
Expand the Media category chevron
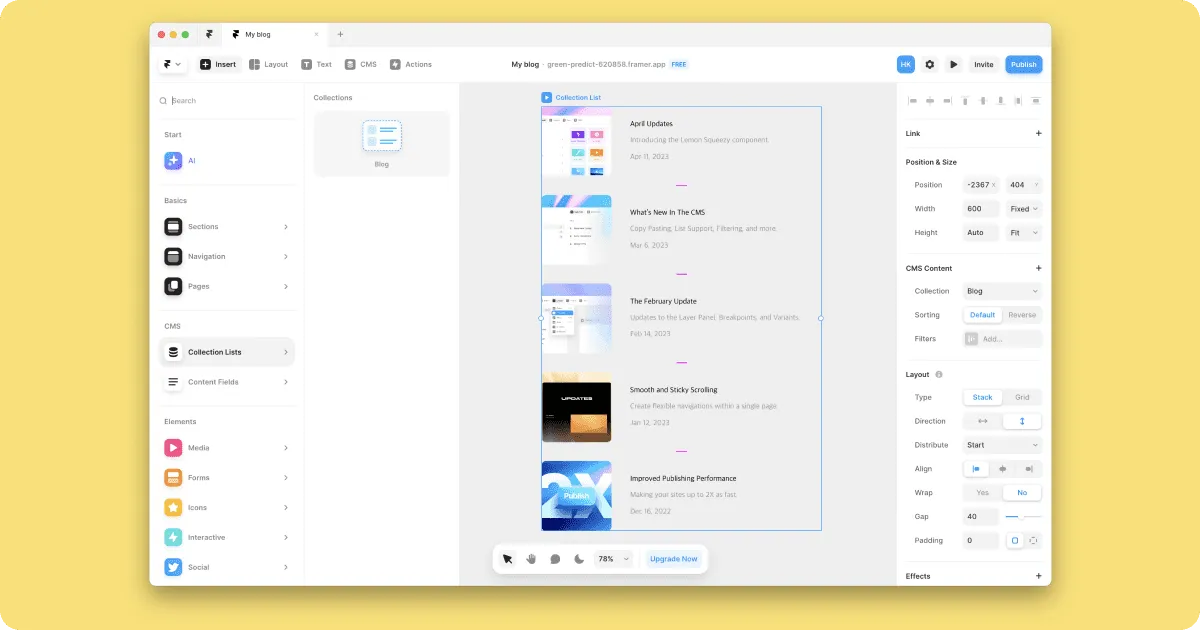(286, 448)
